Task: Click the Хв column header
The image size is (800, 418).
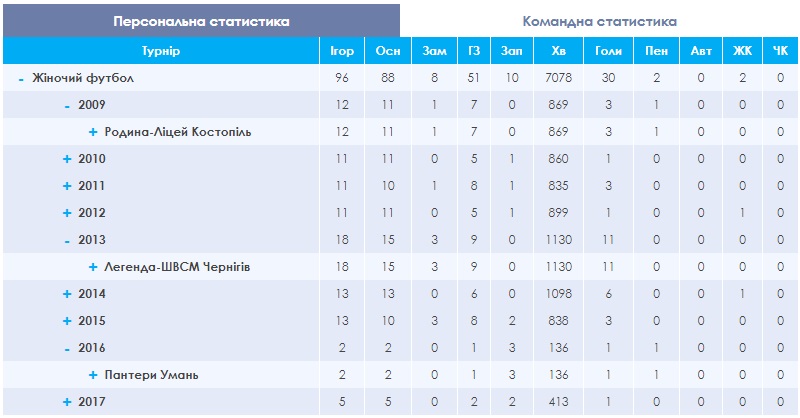Action: (x=559, y=51)
